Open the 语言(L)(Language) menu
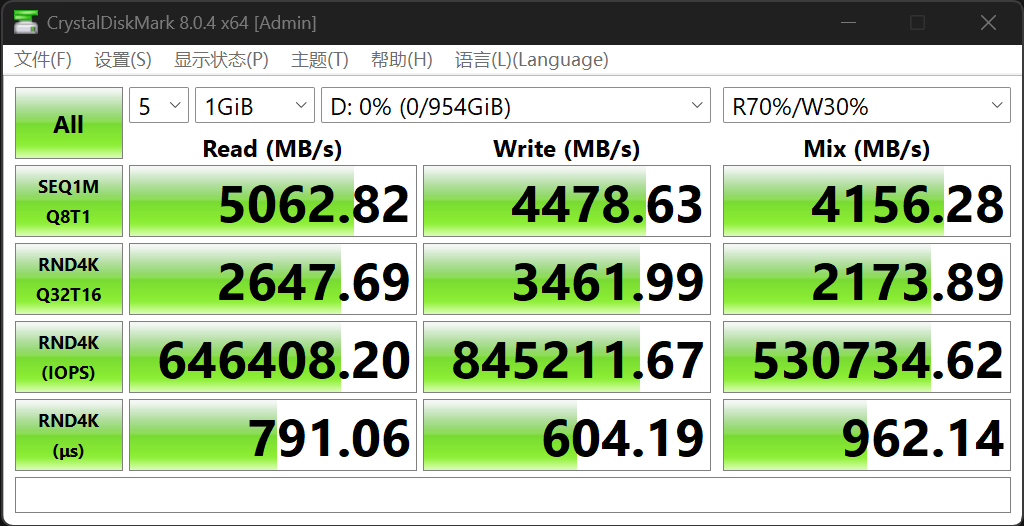The width and height of the screenshot is (1024, 526). pyautogui.click(x=532, y=60)
